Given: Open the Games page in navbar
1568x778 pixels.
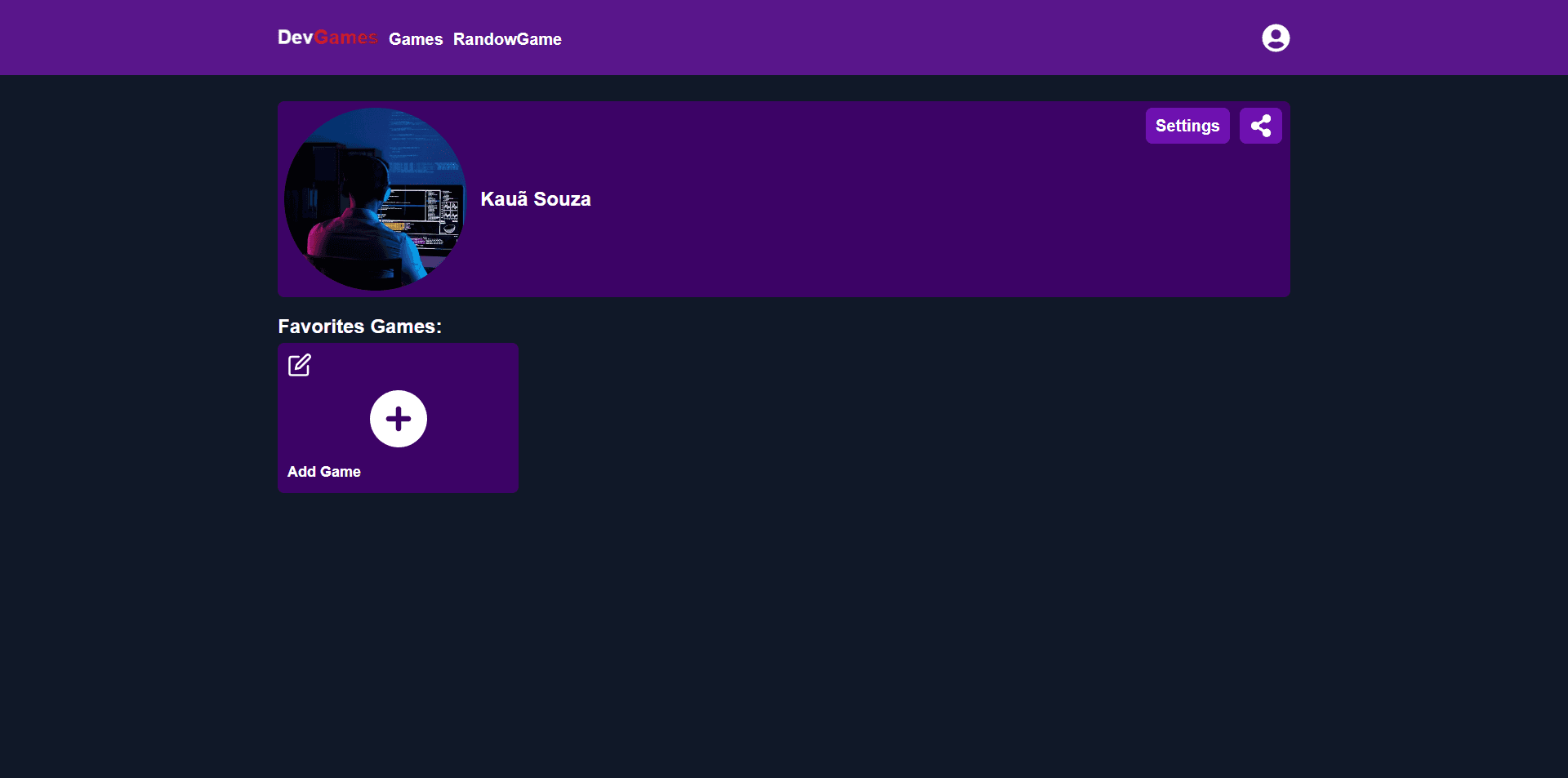Looking at the screenshot, I should click(415, 39).
